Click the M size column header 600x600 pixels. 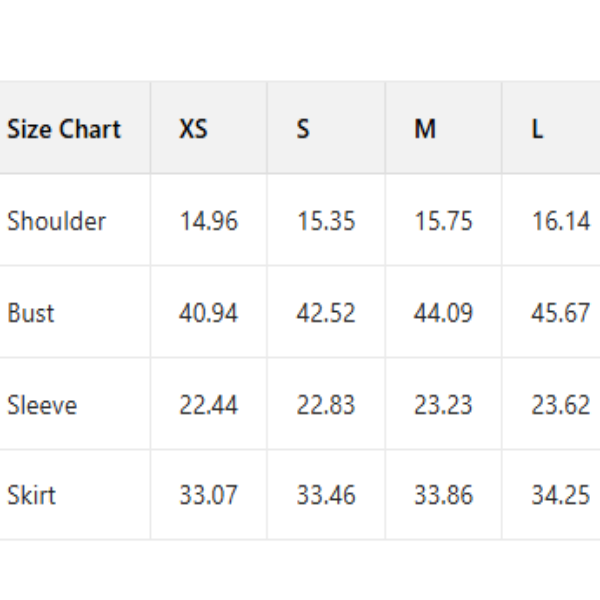click(425, 129)
